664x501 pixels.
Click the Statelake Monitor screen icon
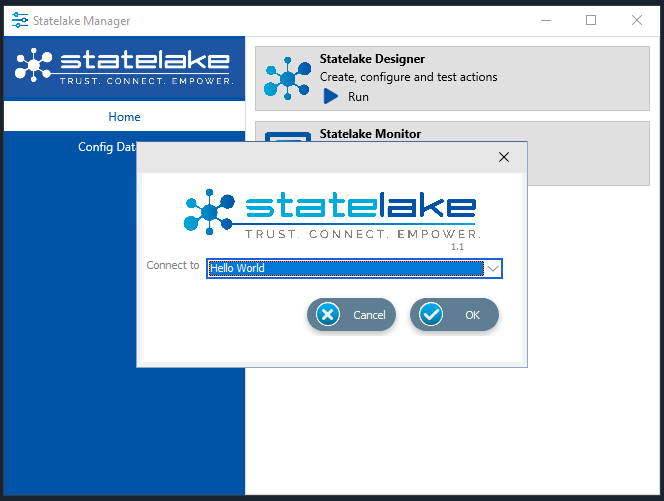288,137
